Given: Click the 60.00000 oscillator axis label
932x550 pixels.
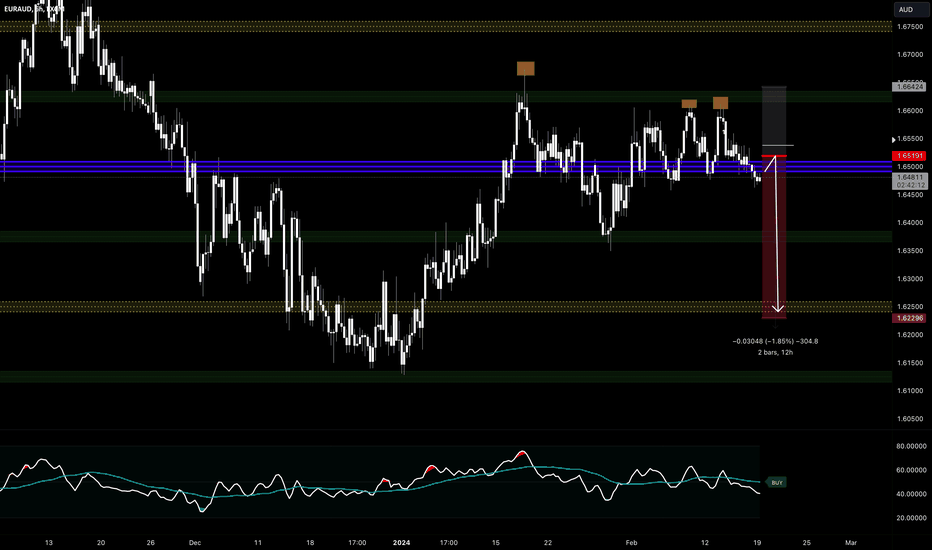Looking at the screenshot, I should 911,470.
